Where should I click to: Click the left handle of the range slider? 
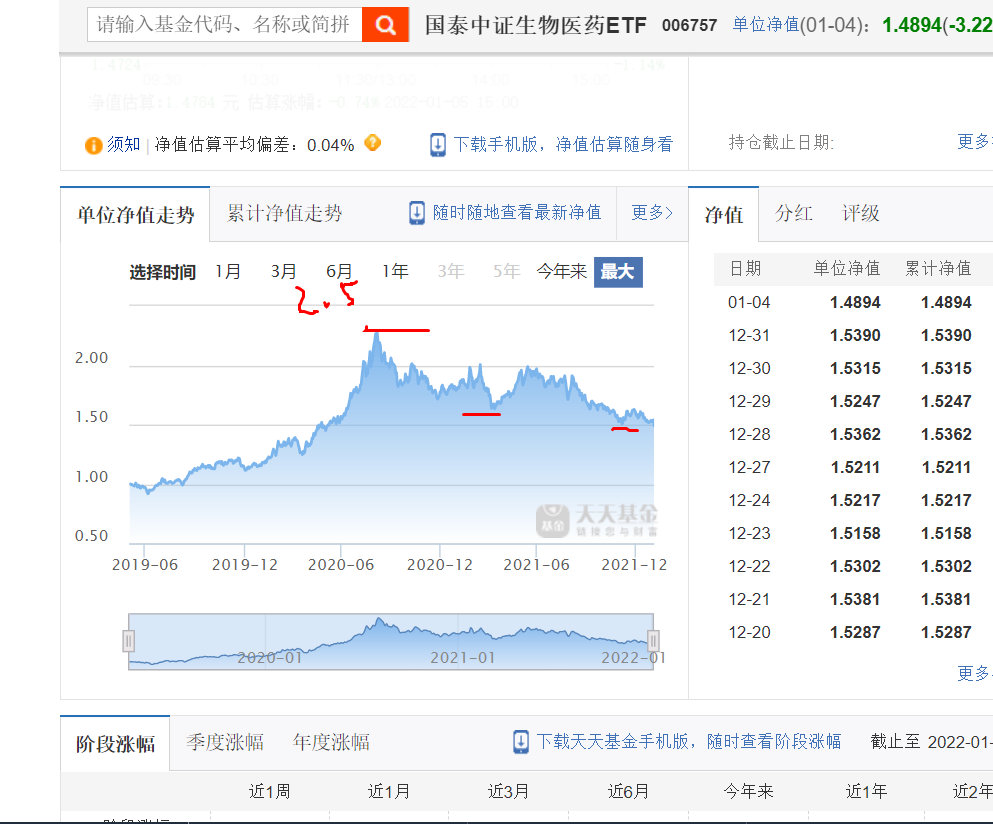(x=129, y=641)
